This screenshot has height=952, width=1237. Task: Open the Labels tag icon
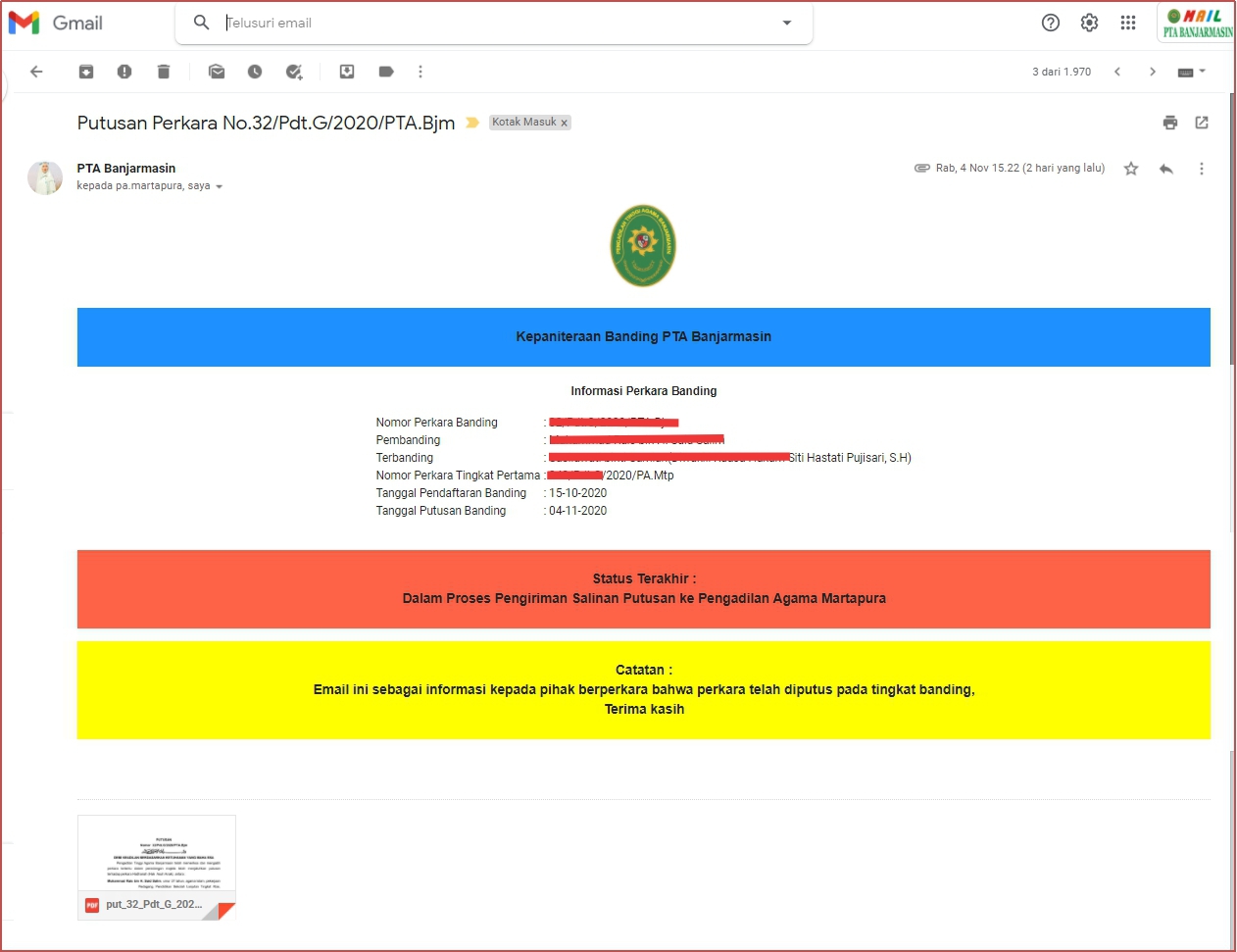(x=386, y=72)
